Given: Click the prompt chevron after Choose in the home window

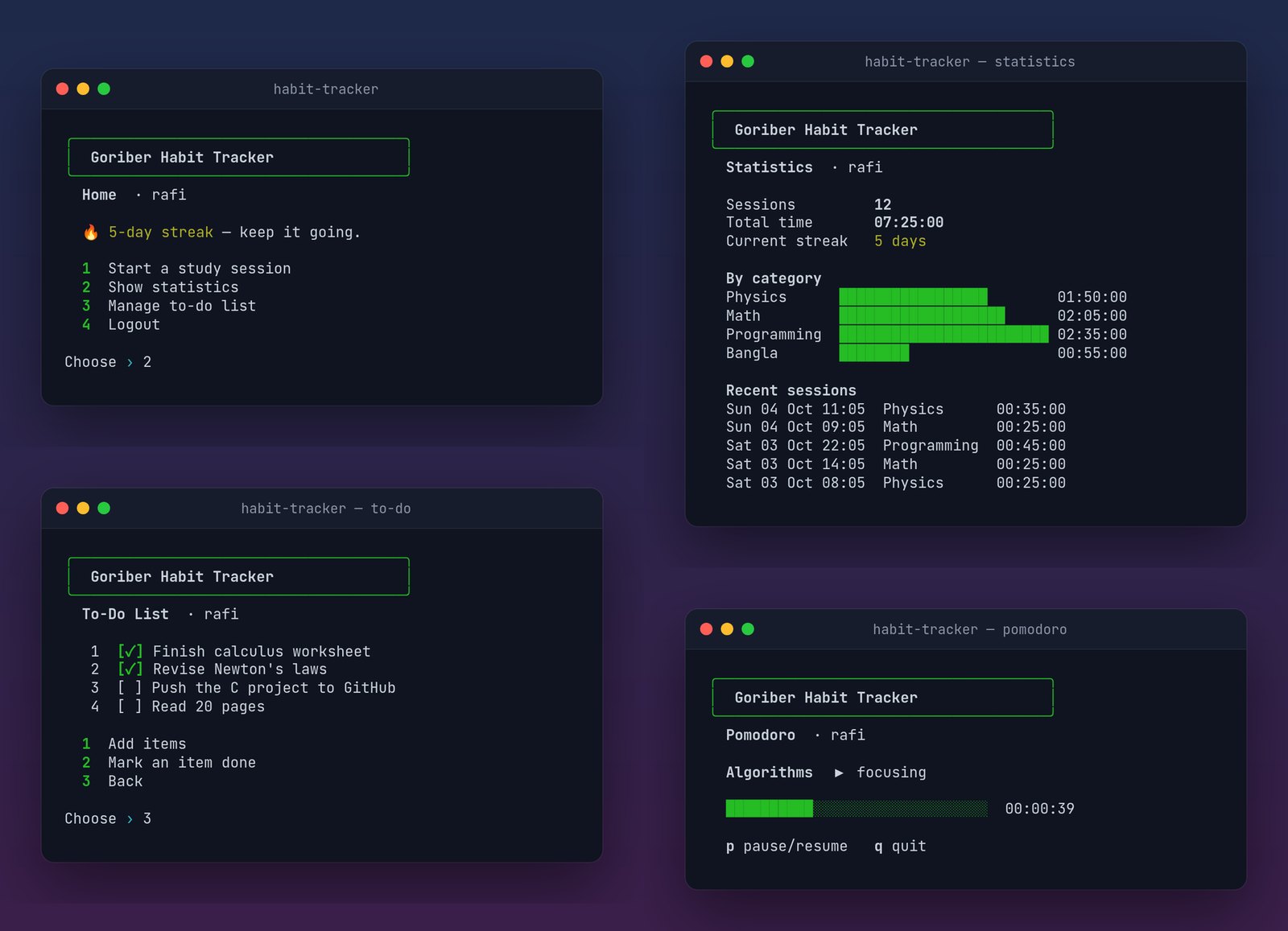Looking at the screenshot, I should (x=130, y=362).
